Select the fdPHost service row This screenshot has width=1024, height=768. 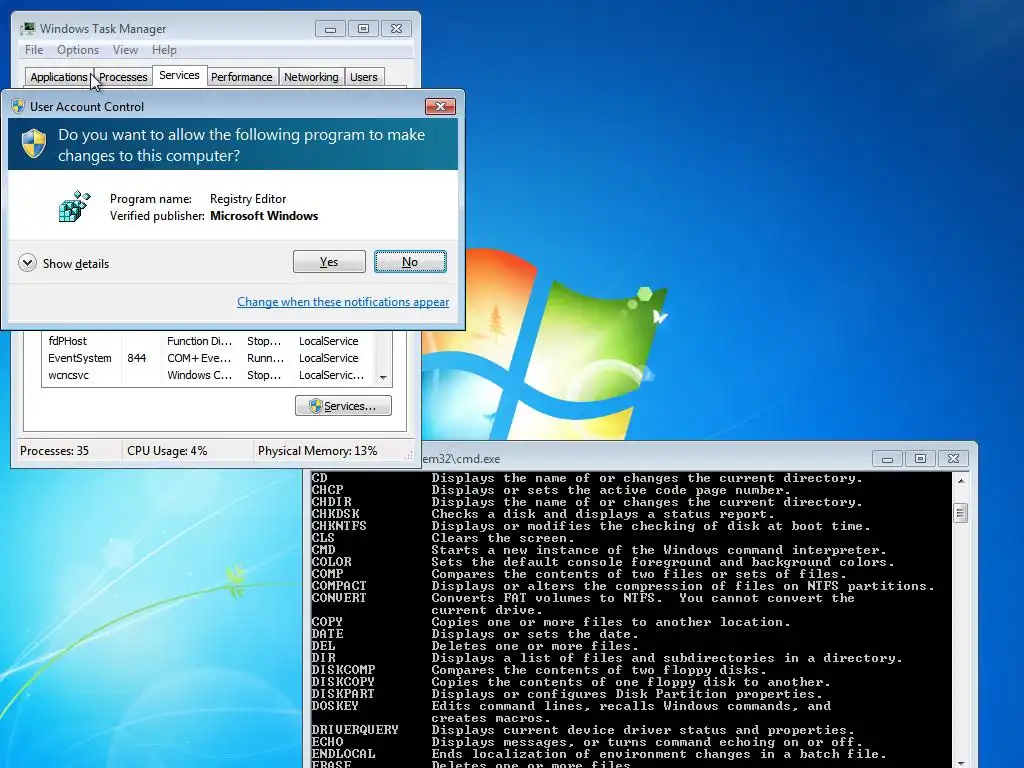208,341
